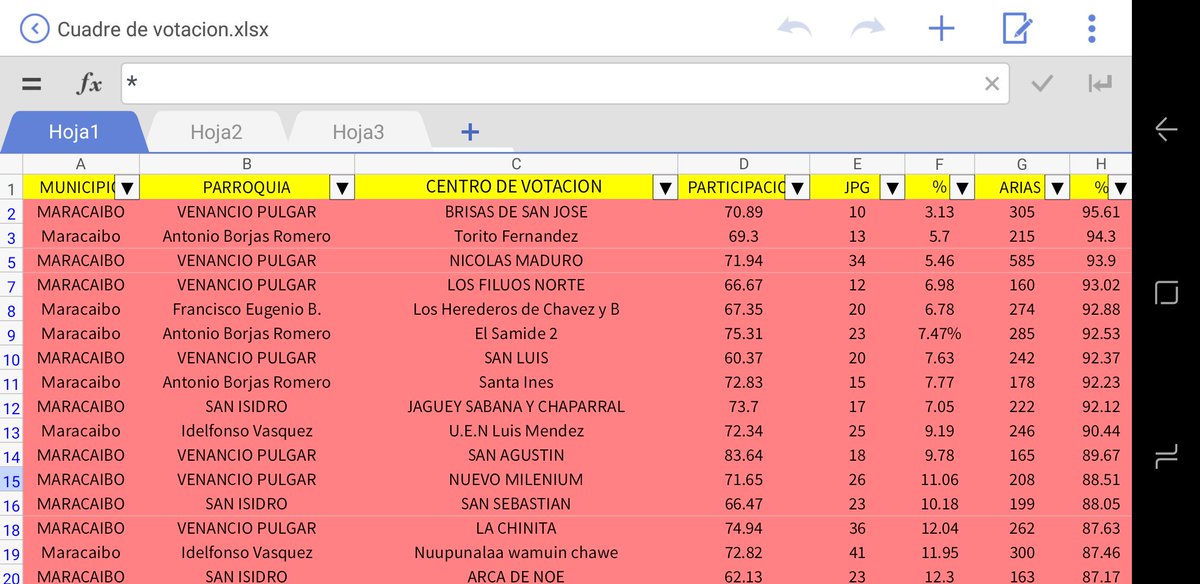Switch to the Hoja2 sheet tab
Image resolution: width=1200 pixels, height=584 pixels.
coord(216,131)
